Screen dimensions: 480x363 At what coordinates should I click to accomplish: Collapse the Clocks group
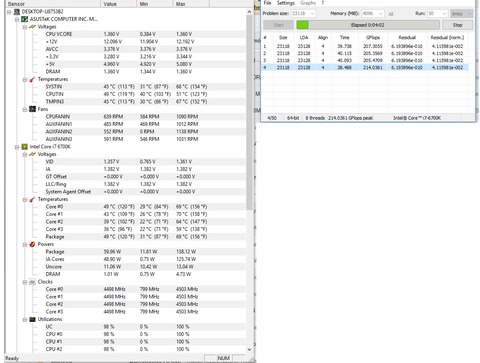coord(25,282)
